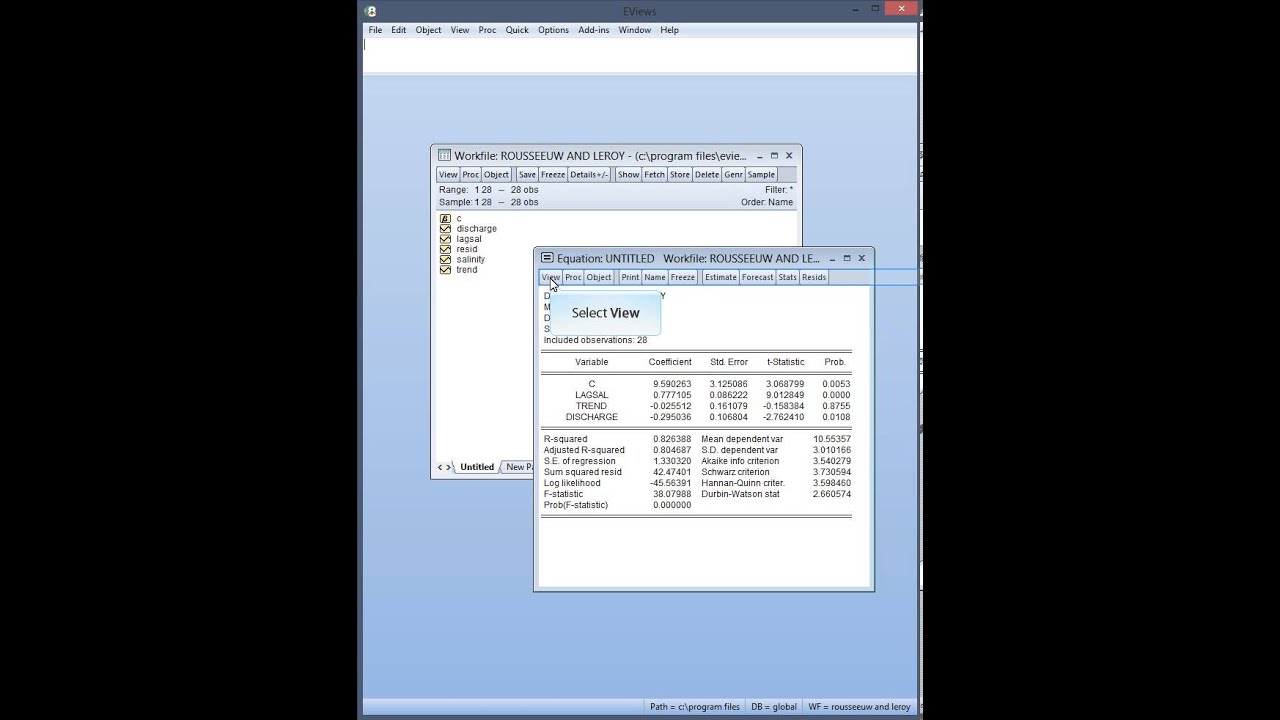Switch to the Untitled workfile page tab
The image size is (1280, 720).
pyautogui.click(x=477, y=467)
